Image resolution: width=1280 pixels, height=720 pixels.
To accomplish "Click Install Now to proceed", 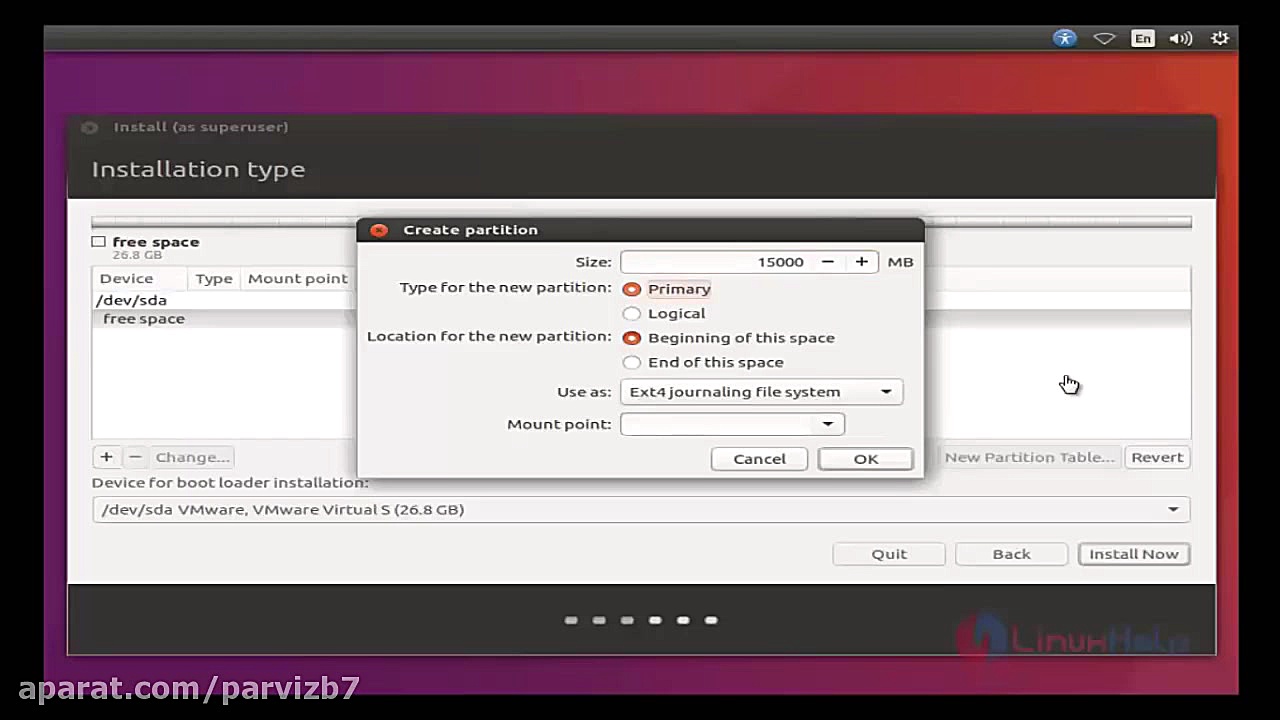I will tap(1133, 553).
